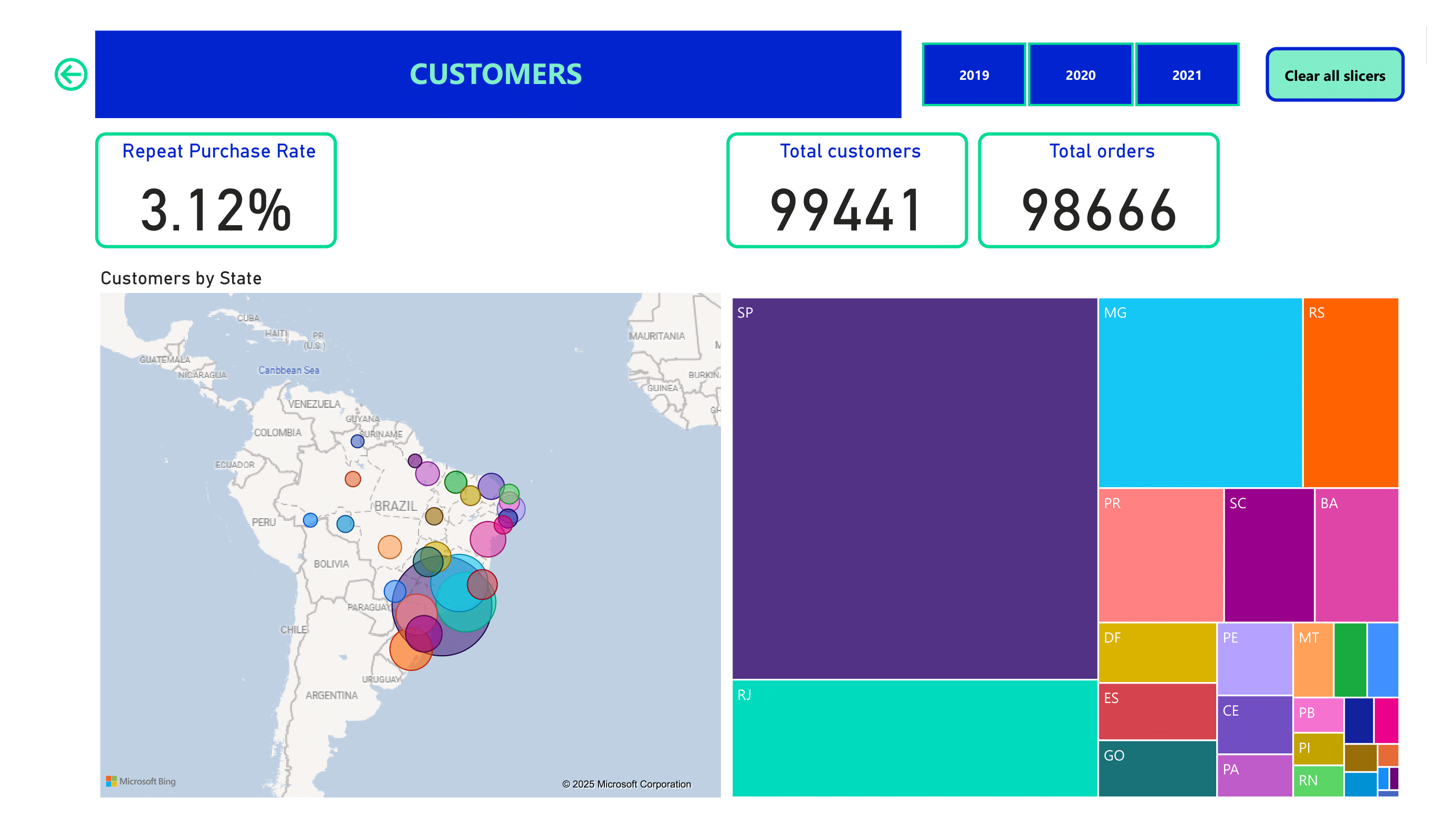Click the Microsoft Bing logo on map
The width and height of the screenshot is (1453, 840).
point(141,781)
